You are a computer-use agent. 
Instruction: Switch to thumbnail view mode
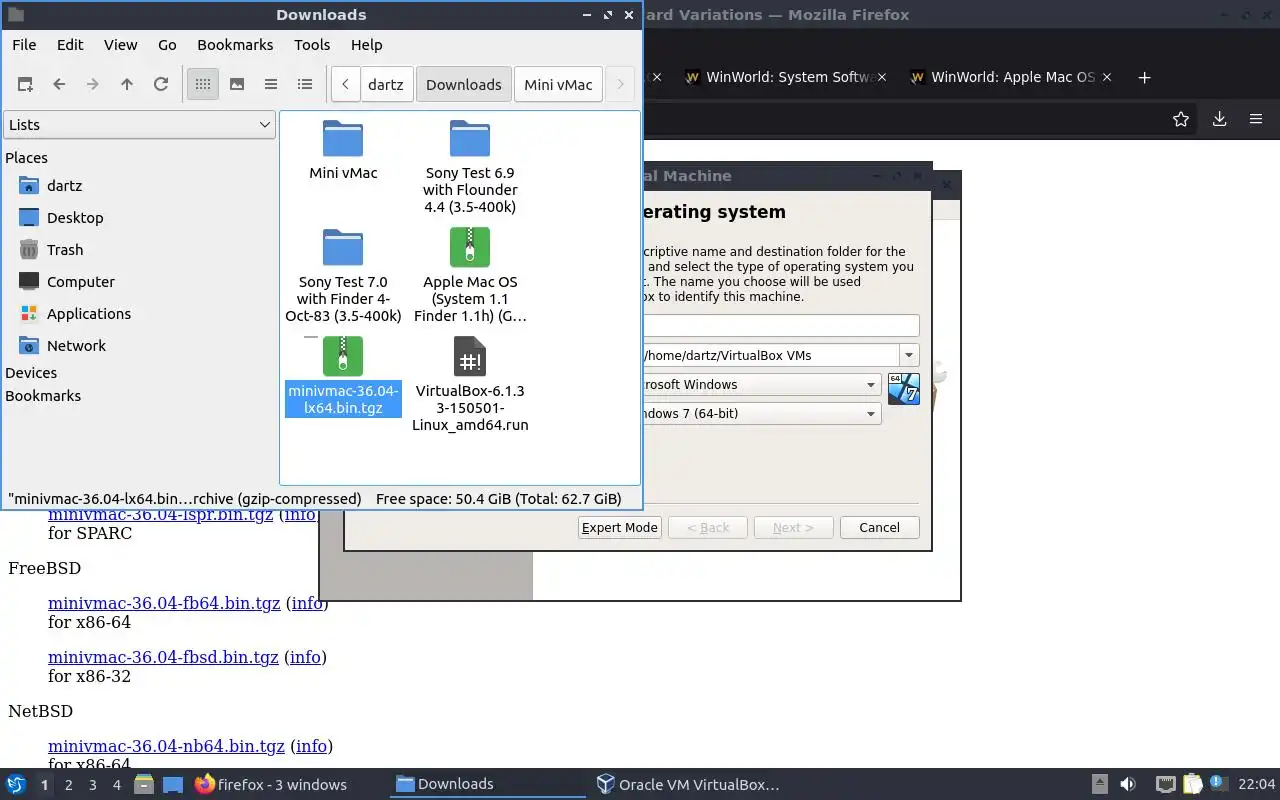[x=237, y=85]
